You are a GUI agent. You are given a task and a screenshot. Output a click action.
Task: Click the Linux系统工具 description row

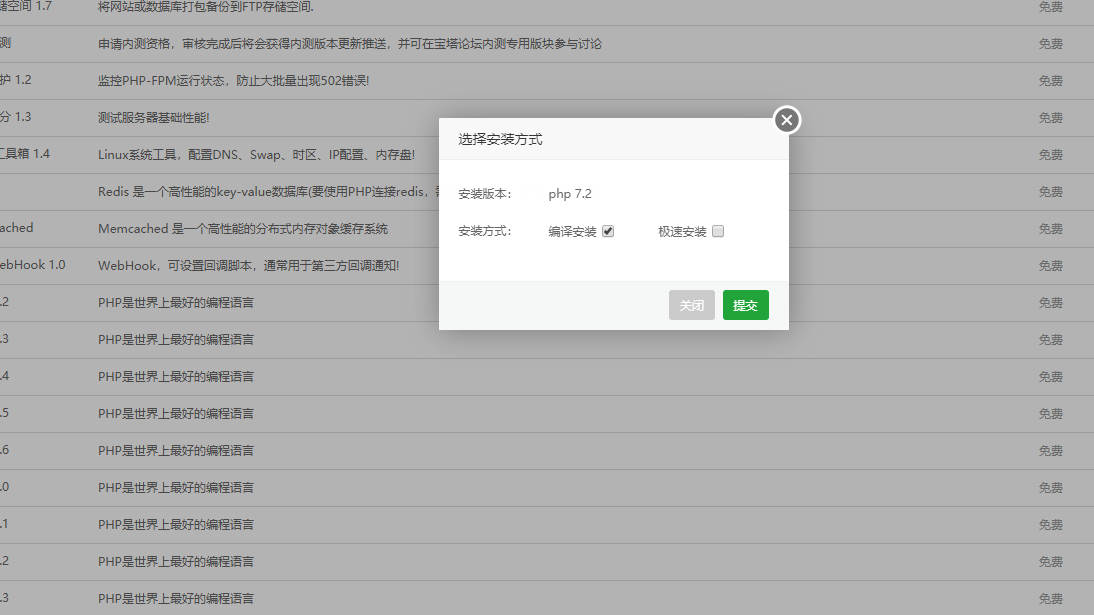(x=256, y=155)
